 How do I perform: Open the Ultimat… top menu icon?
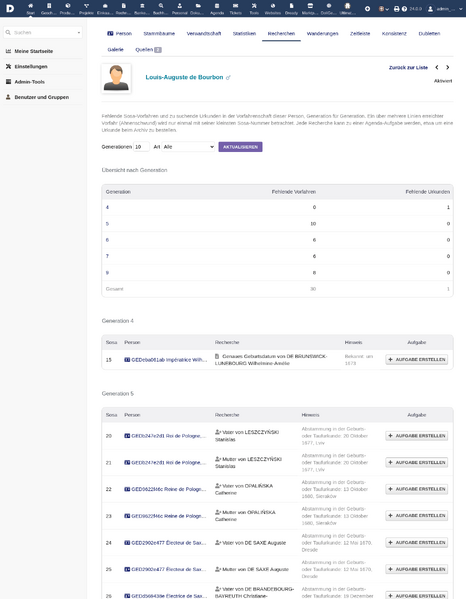(x=347, y=6)
